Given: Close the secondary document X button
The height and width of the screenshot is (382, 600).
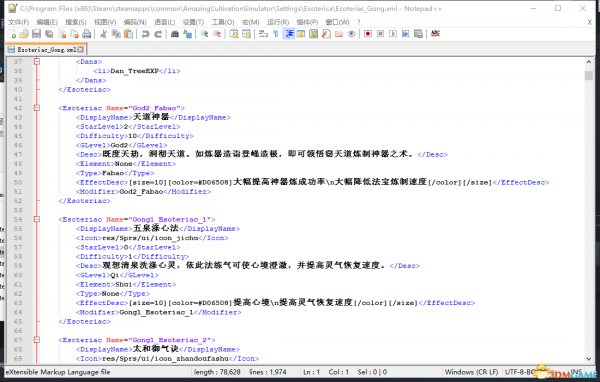Looking at the screenshot, I should 590,23.
